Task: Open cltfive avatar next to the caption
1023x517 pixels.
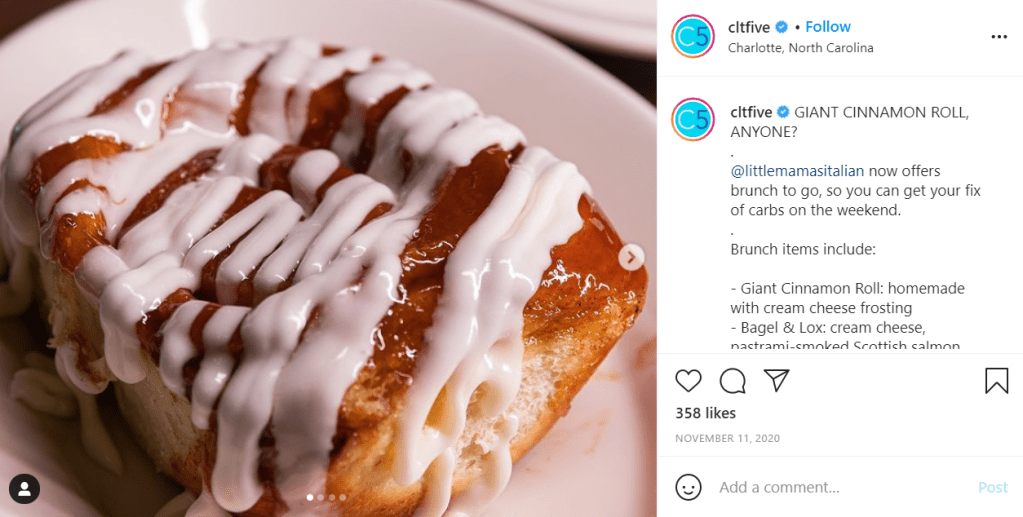Action: click(x=693, y=119)
